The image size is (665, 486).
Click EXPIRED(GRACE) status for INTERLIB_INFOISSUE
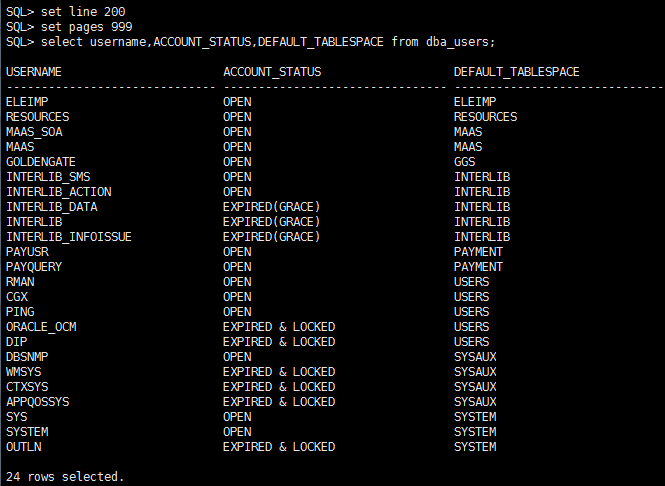(271, 237)
